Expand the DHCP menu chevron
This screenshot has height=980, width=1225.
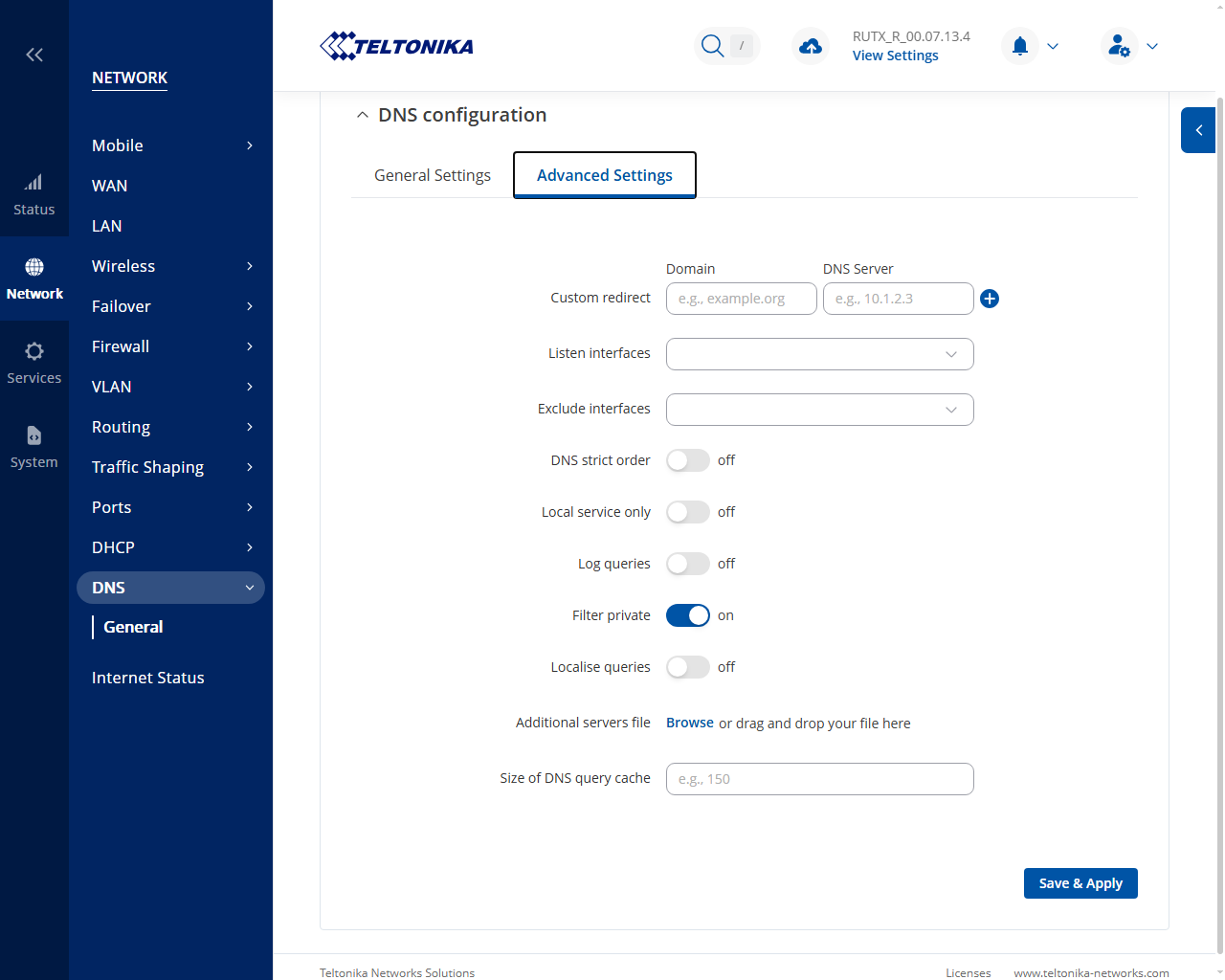tap(250, 547)
